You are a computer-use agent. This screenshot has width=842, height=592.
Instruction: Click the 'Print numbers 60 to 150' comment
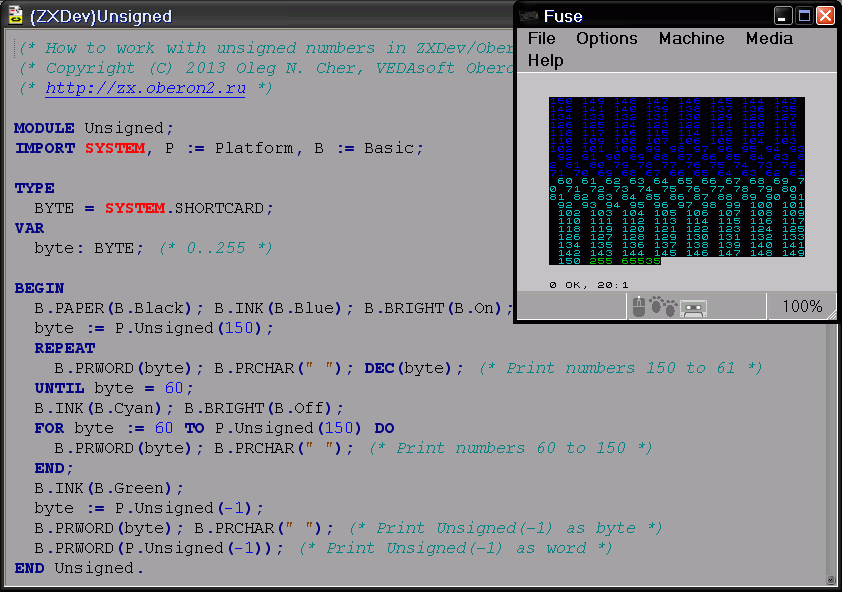click(x=511, y=448)
